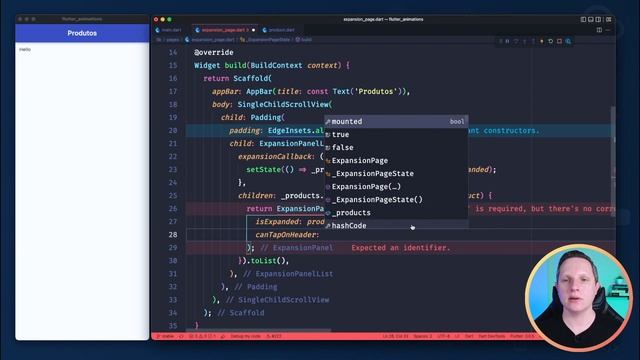Click the Dart language mode status item

tap(469, 336)
